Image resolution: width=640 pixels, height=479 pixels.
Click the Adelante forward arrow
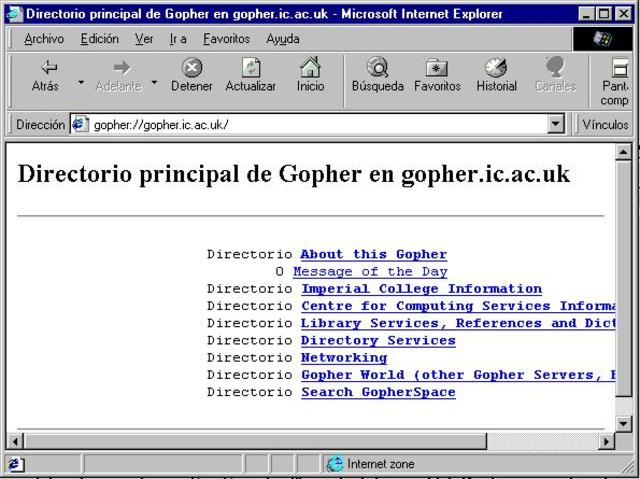click(118, 76)
